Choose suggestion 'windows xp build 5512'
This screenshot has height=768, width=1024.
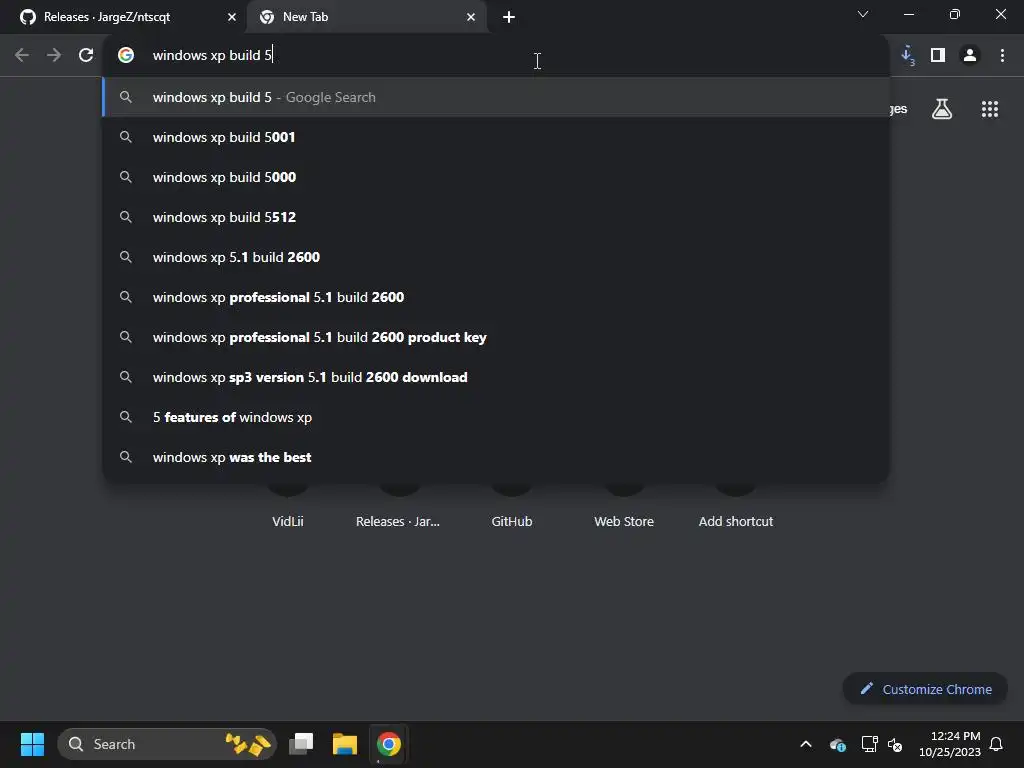click(496, 217)
